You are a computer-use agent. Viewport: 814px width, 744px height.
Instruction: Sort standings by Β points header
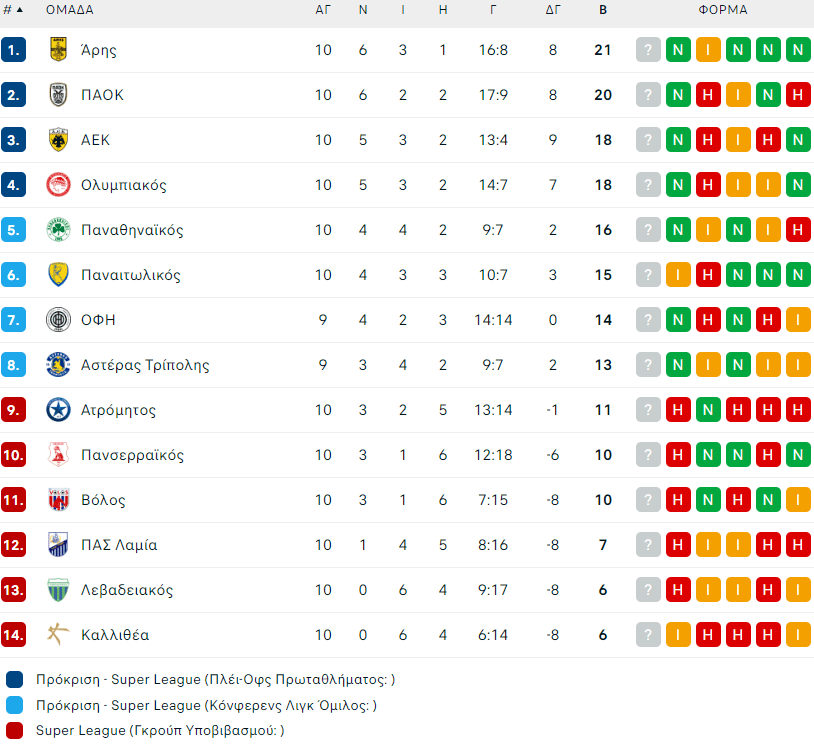click(x=603, y=10)
